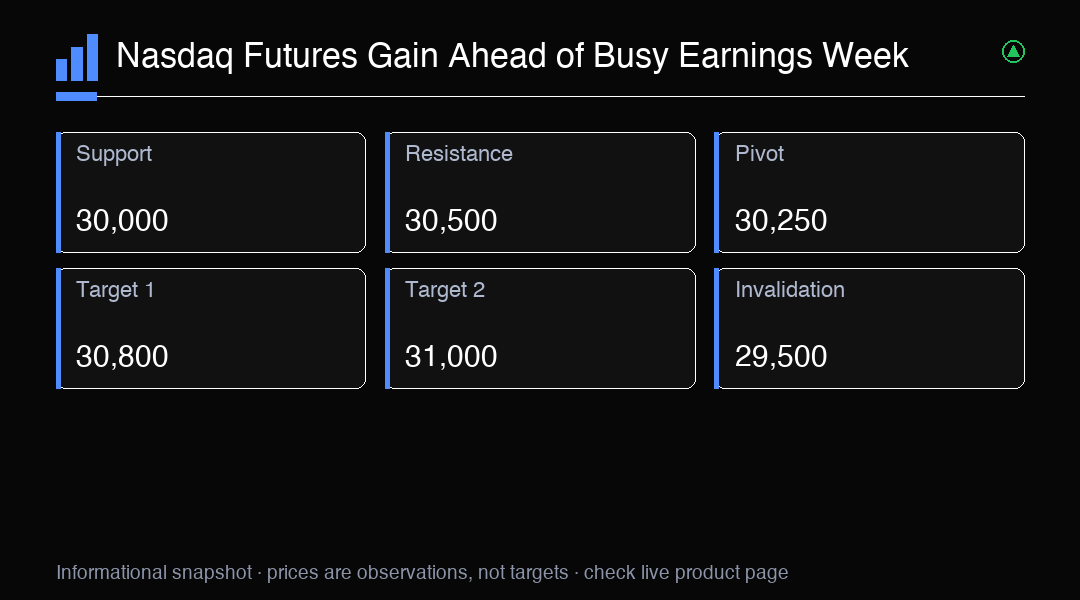Click the Resistance label text
This screenshot has width=1080, height=600.
coord(459,154)
